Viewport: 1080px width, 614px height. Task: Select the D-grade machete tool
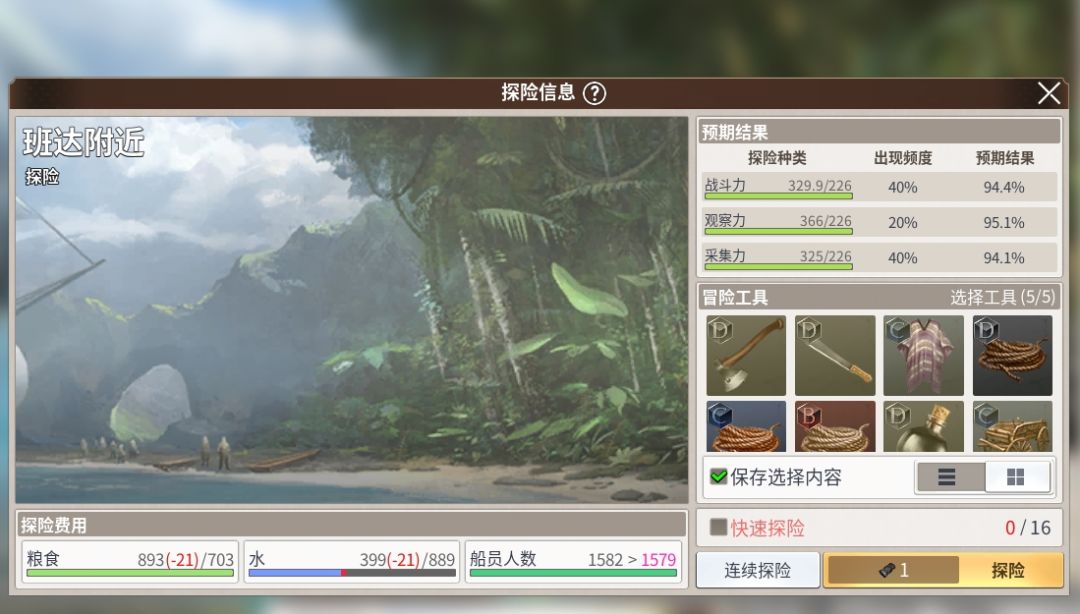(835, 356)
